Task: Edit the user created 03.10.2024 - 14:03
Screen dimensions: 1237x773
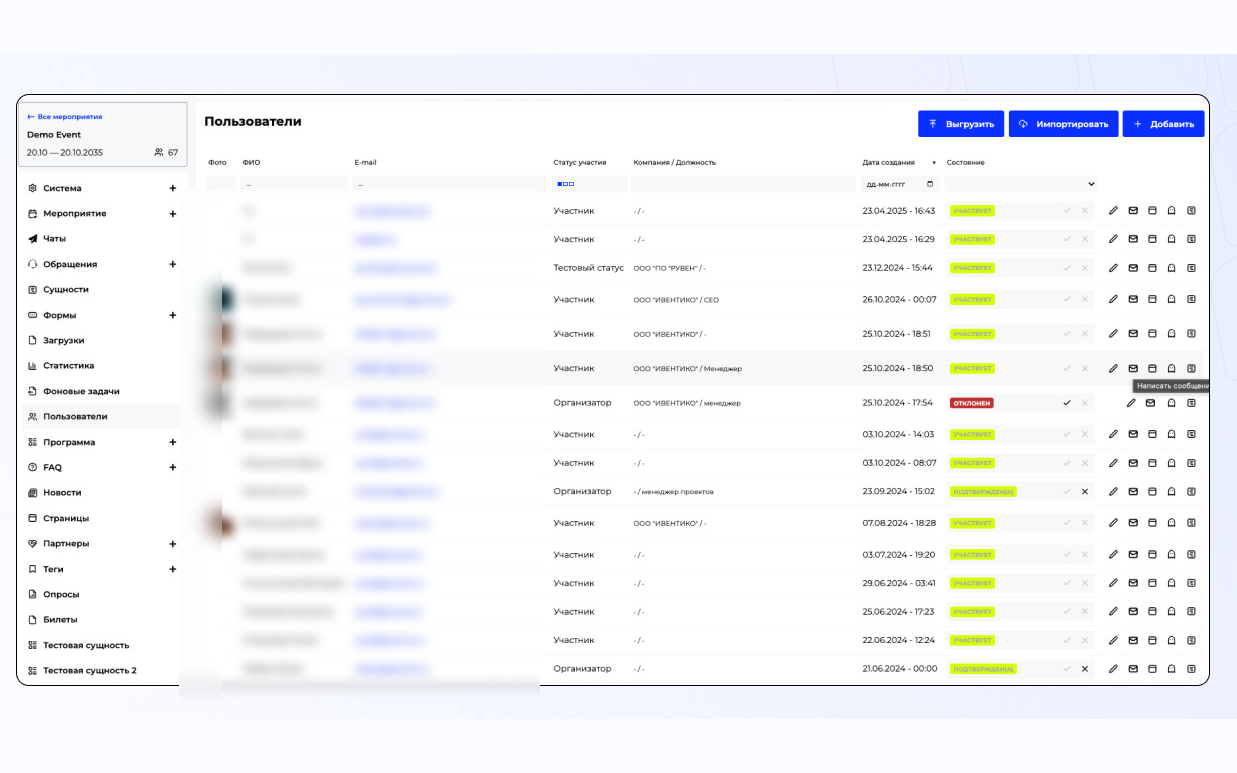Action: [x=1113, y=434]
